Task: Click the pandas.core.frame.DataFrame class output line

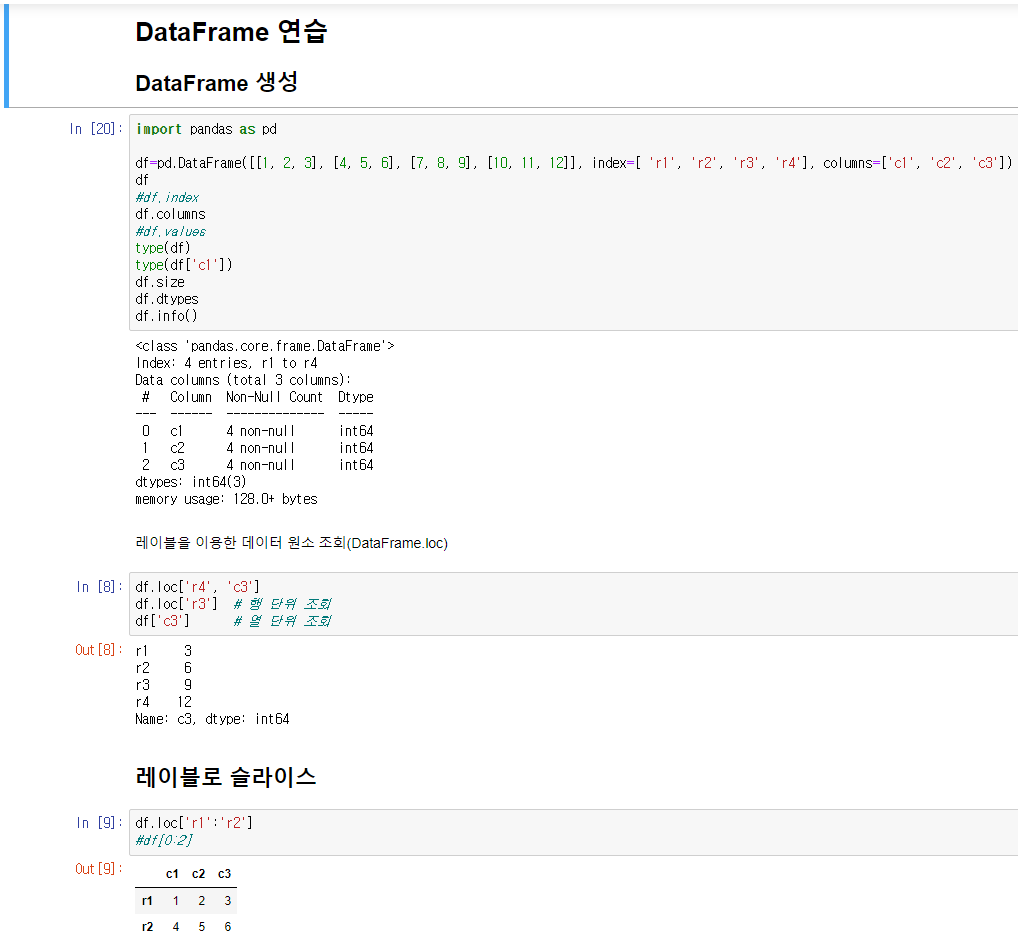Action: click(265, 346)
